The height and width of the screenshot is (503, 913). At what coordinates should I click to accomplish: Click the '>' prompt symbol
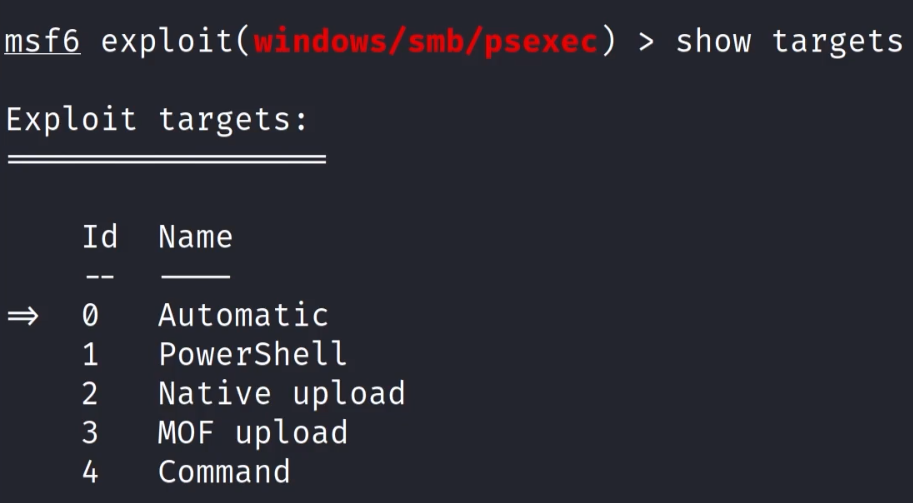point(647,42)
